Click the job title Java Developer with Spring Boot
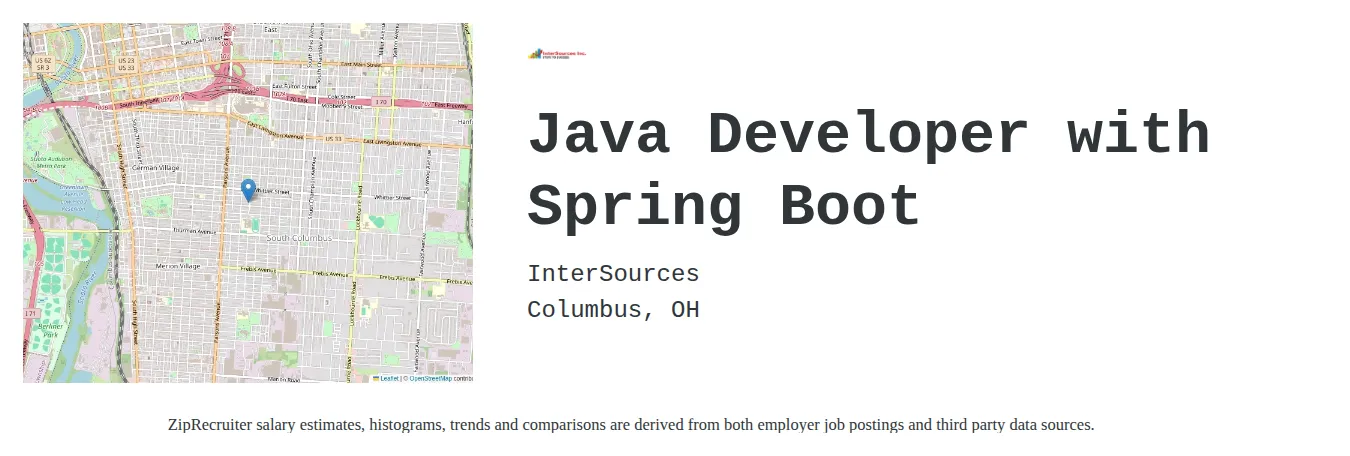Viewport: 1350px width, 456px height. (869, 170)
